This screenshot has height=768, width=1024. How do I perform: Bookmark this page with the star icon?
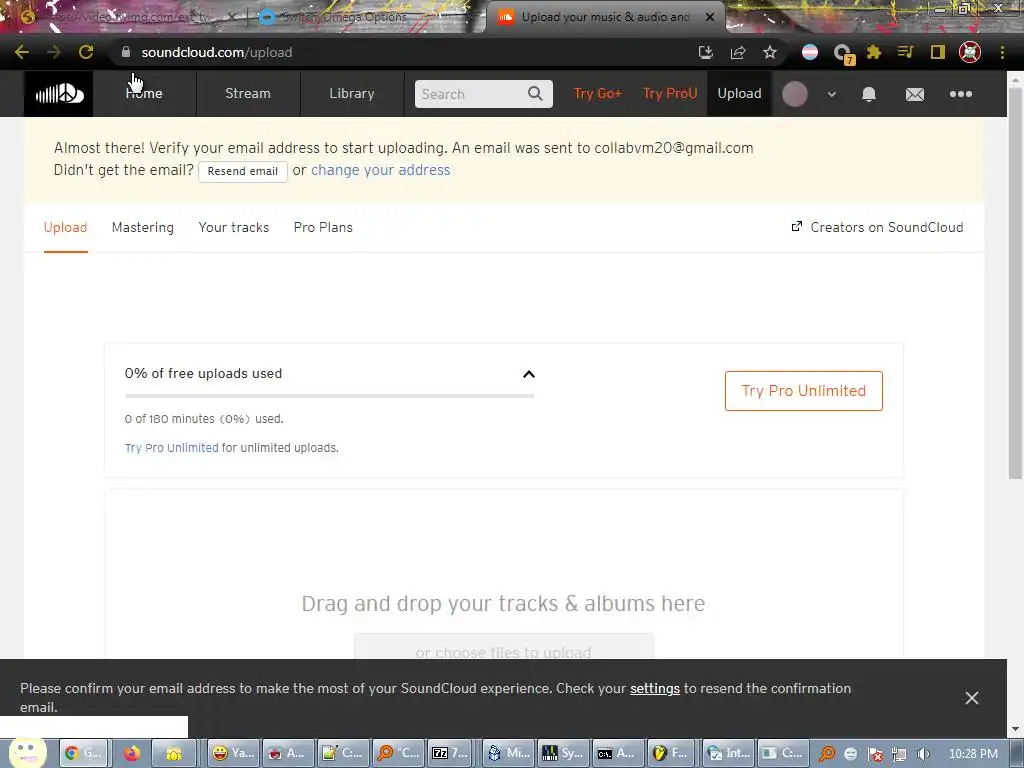(770, 52)
